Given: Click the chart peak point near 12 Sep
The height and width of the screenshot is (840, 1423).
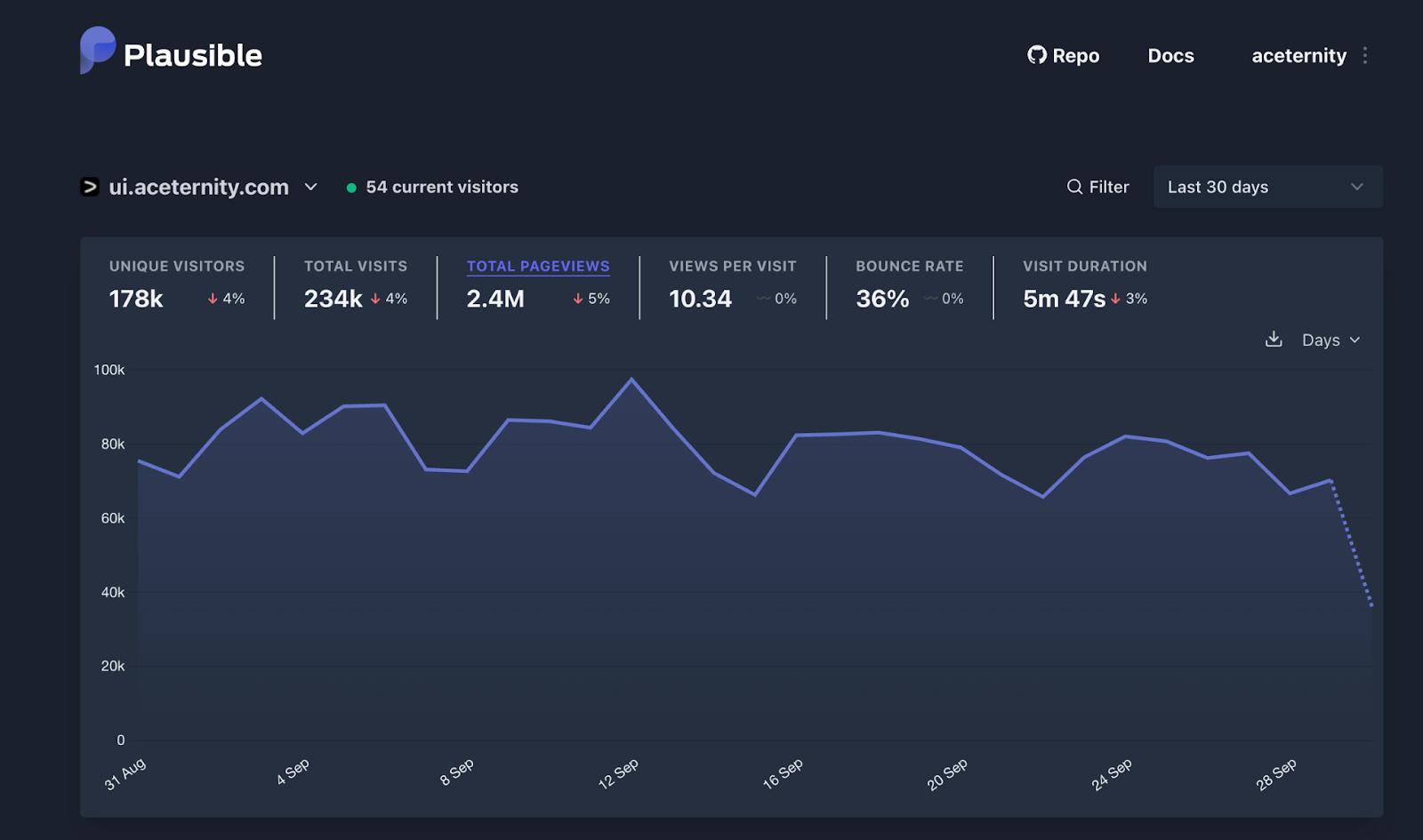Looking at the screenshot, I should click(x=632, y=380).
